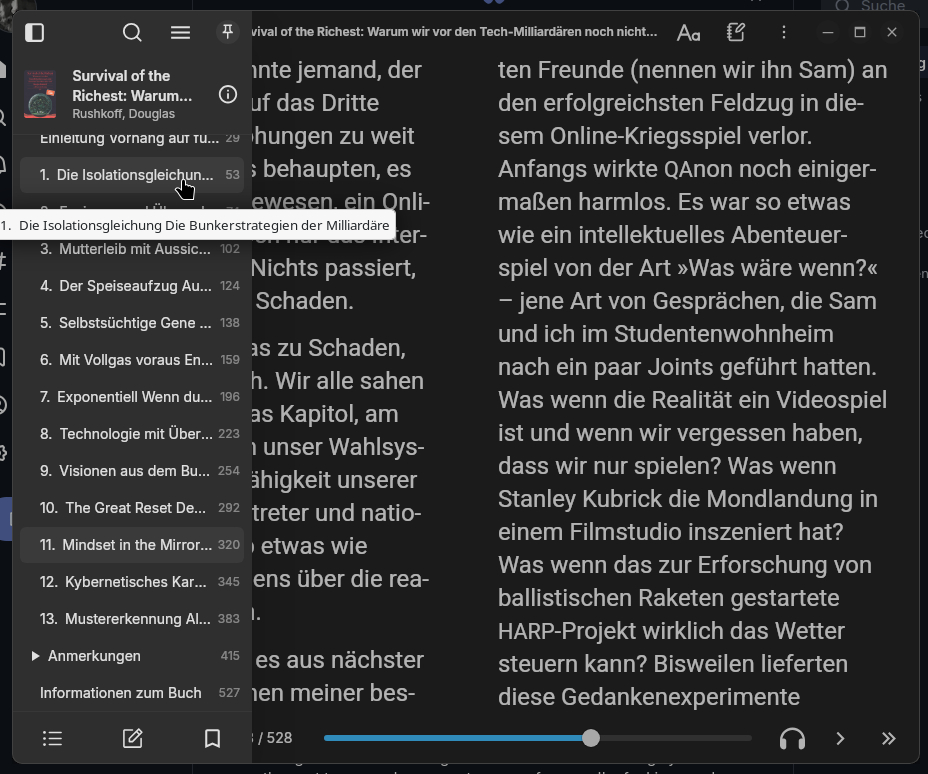Switch to the annotations tab
This screenshot has height=774, width=928.
coord(132,738)
